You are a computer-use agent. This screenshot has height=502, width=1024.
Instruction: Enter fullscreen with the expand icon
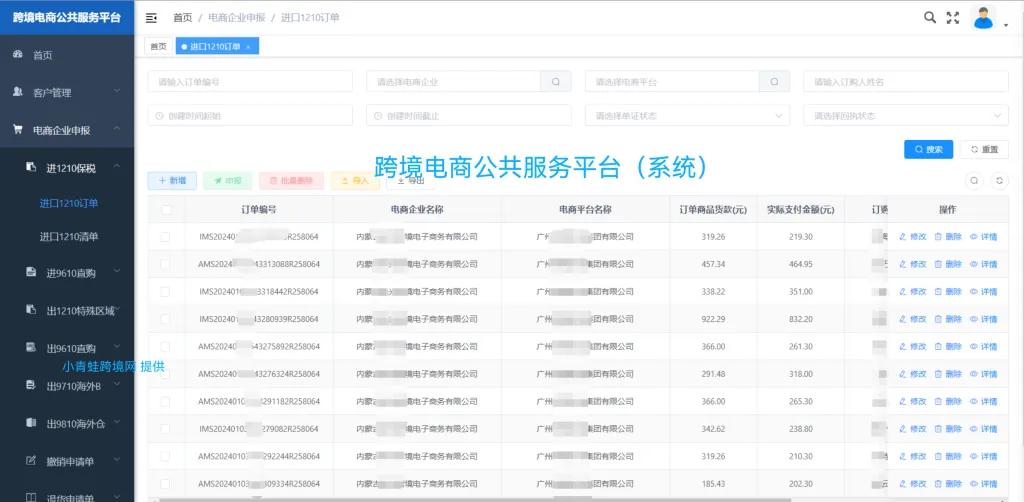(x=953, y=18)
